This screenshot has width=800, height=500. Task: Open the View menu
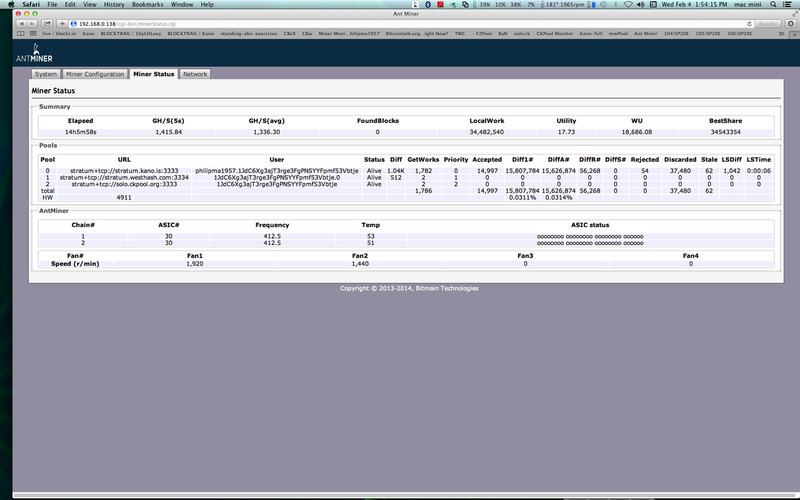pos(90,4)
